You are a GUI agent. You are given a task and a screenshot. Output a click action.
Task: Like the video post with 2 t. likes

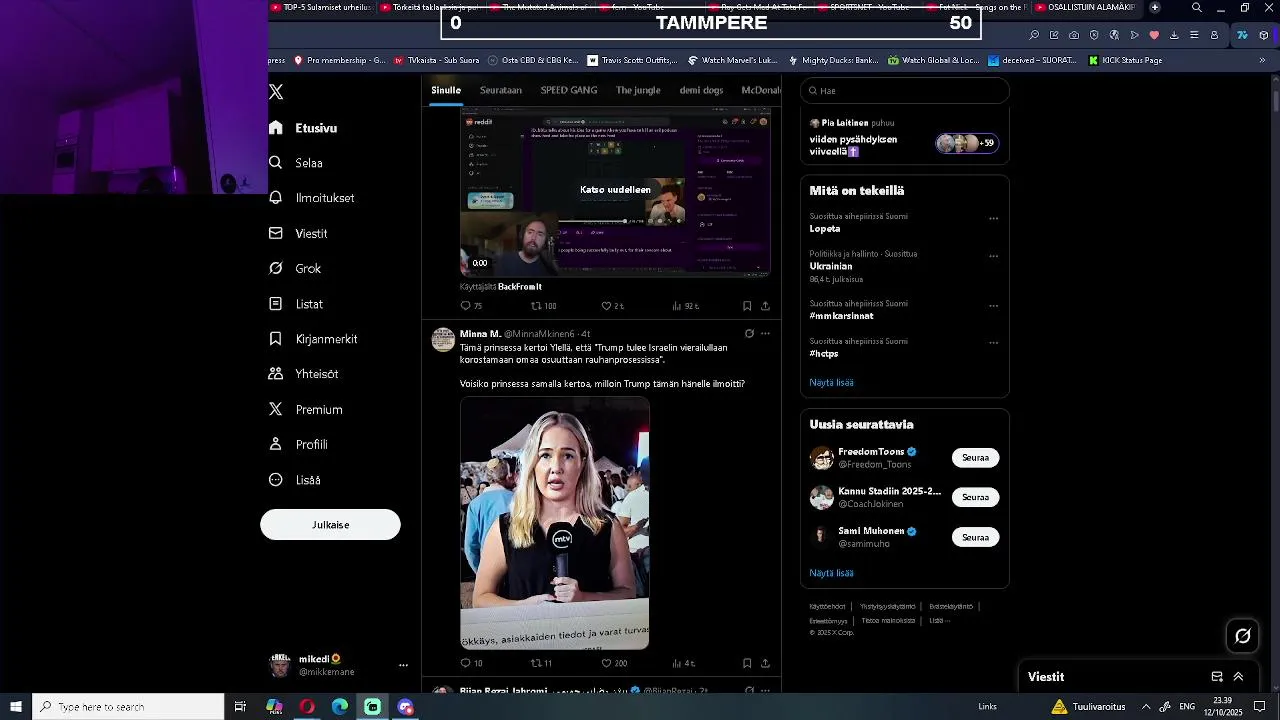612,306
